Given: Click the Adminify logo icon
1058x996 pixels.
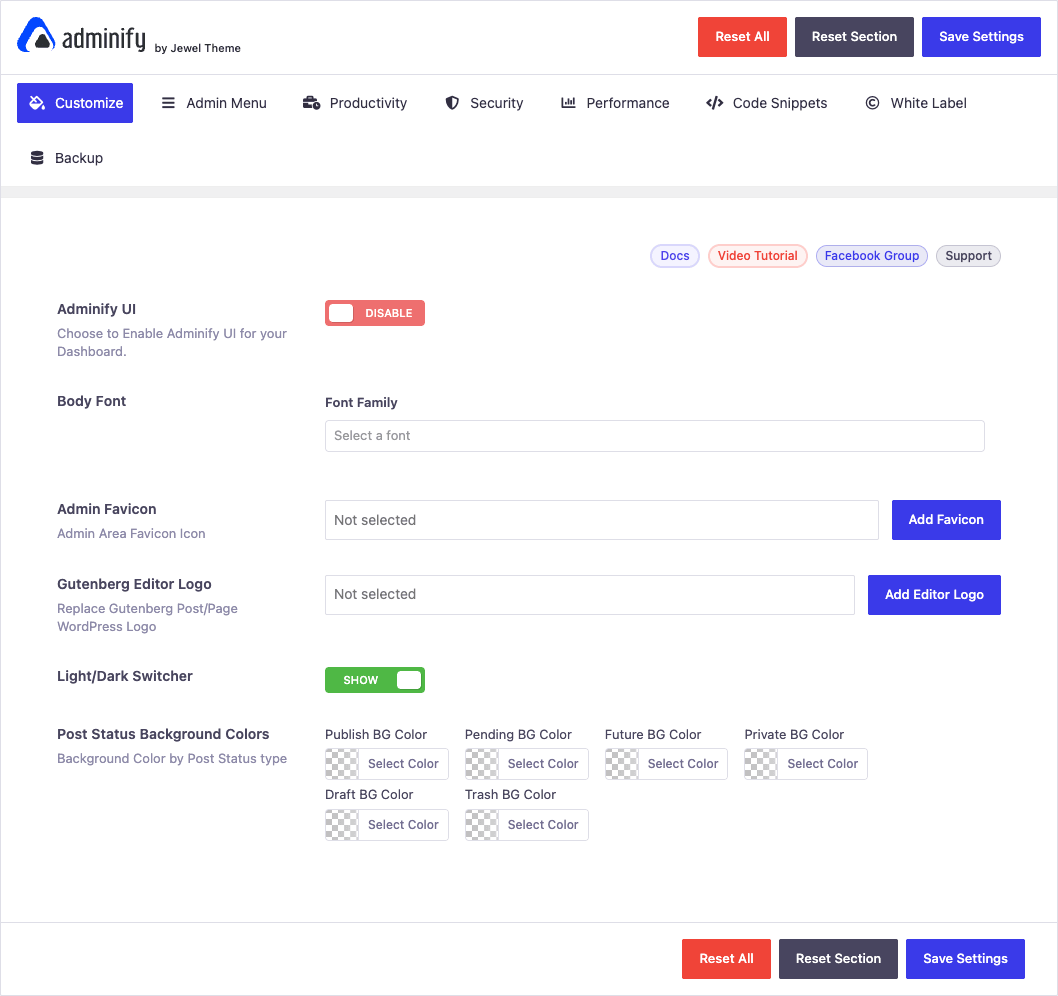Looking at the screenshot, I should click(36, 35).
